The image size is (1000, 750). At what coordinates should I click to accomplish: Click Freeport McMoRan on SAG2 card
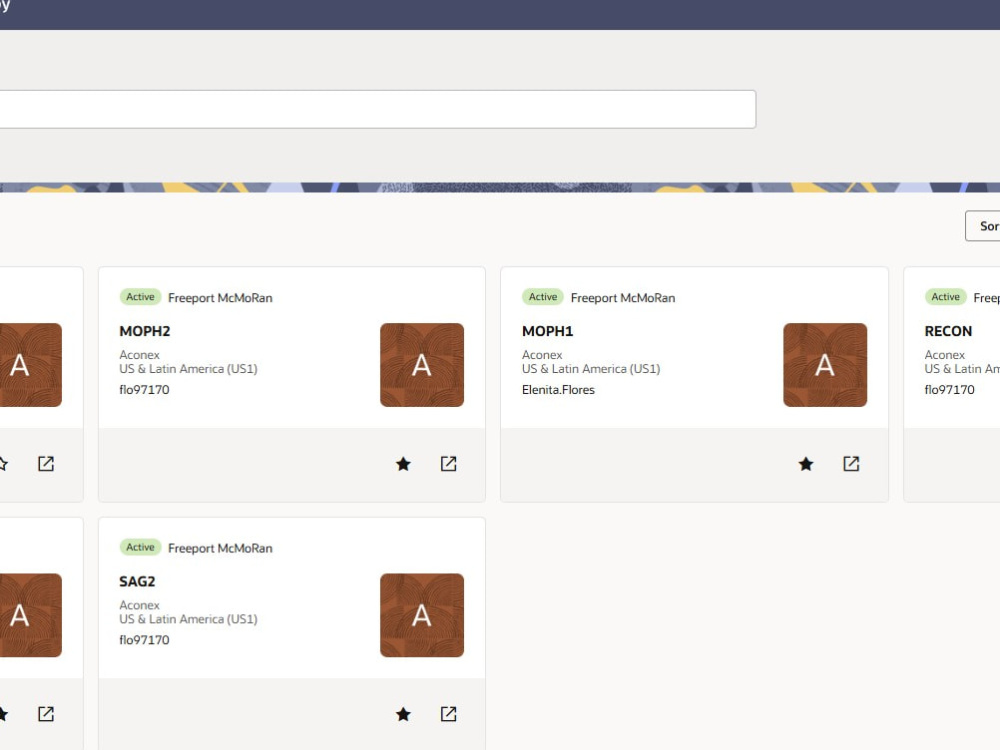(x=220, y=548)
